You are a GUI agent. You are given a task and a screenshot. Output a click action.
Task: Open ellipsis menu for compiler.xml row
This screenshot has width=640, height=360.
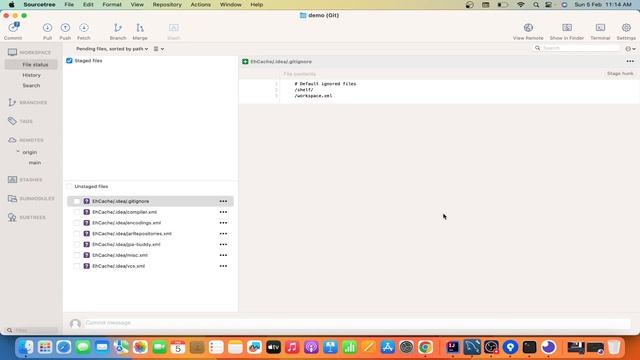coord(223,212)
